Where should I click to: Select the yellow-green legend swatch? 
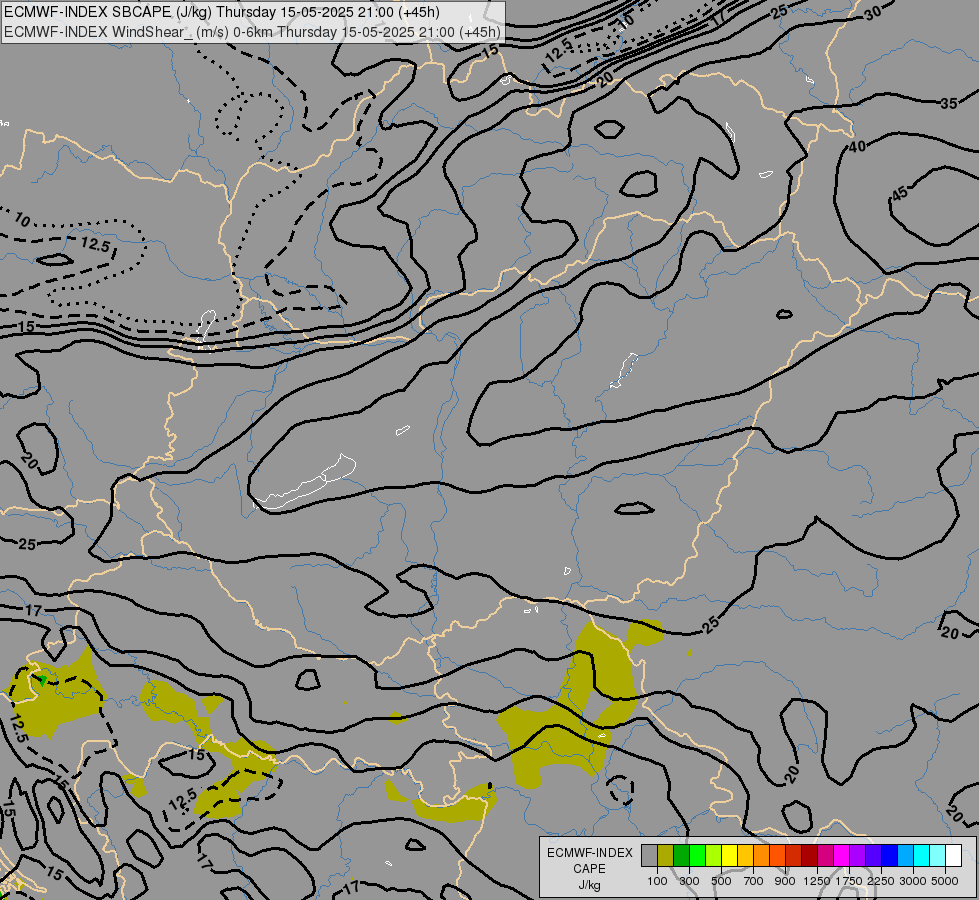pyautogui.click(x=714, y=856)
